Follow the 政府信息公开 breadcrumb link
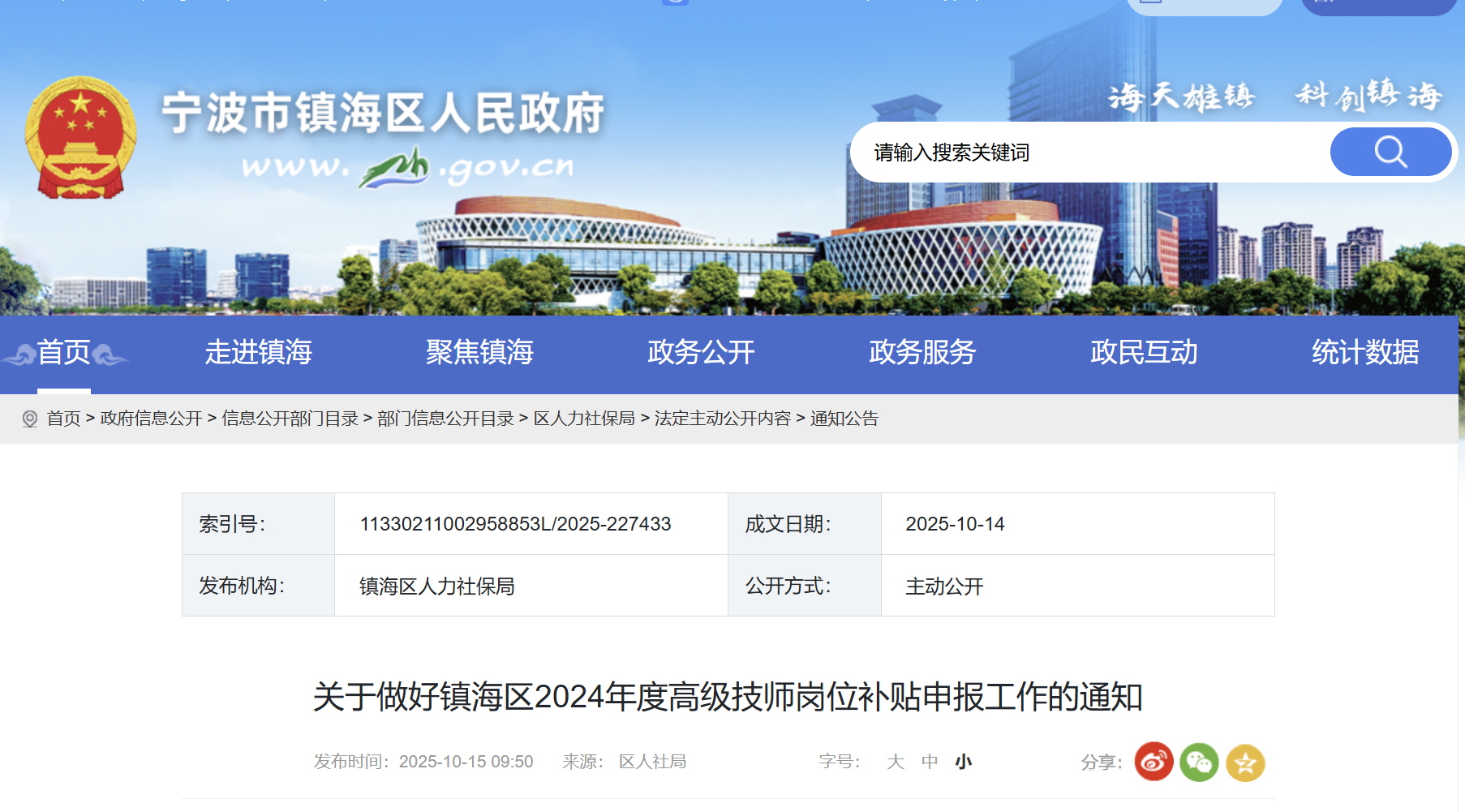Screen dimensions: 1465x812 coord(151,419)
